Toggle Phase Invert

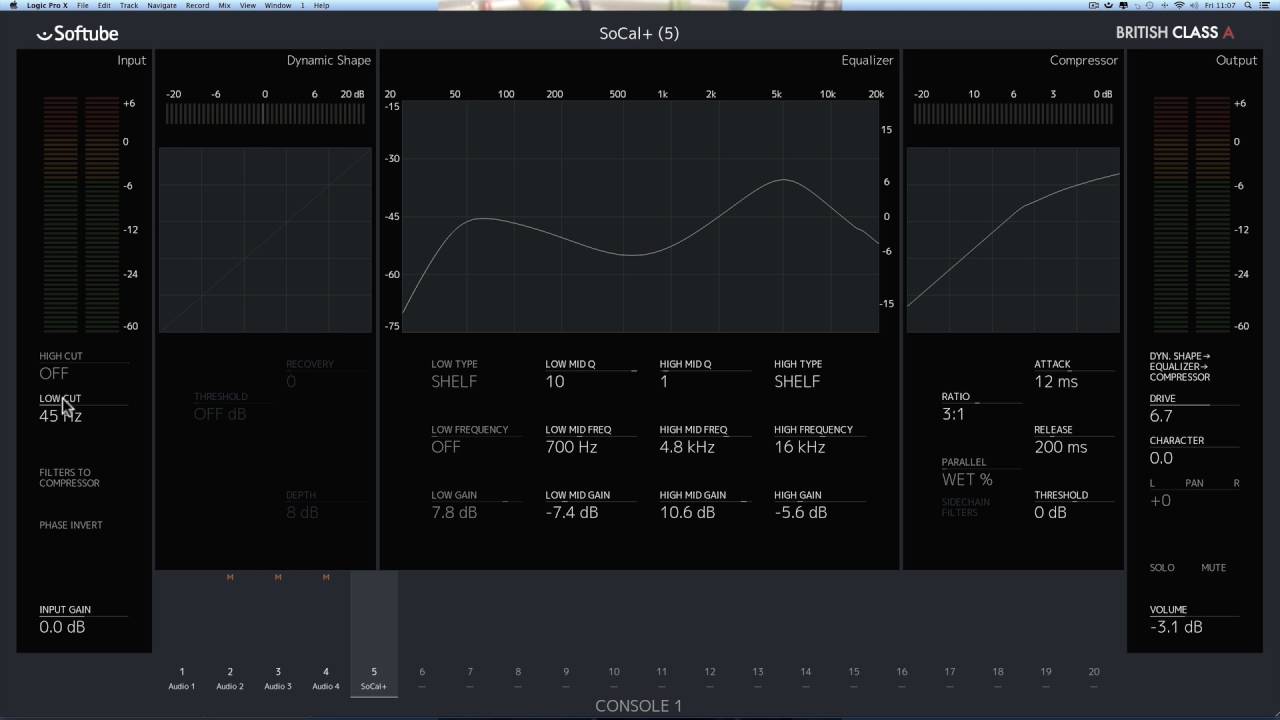tap(71, 525)
